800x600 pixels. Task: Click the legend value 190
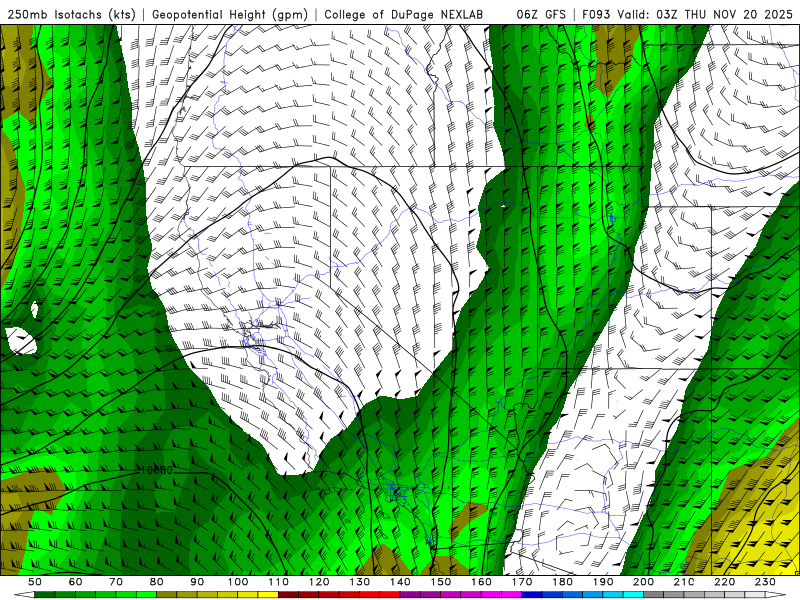pos(603,582)
